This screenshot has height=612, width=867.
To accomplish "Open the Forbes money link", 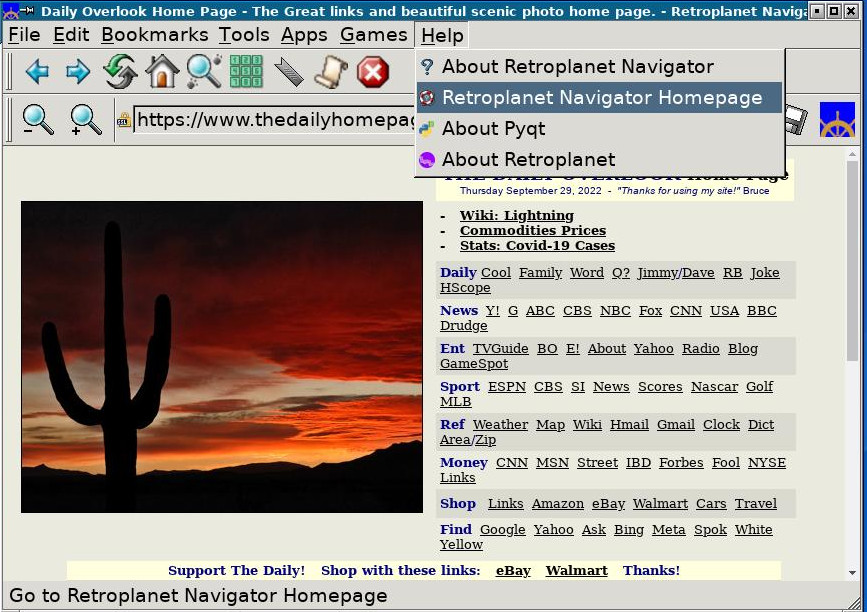I will click(x=681, y=463).
